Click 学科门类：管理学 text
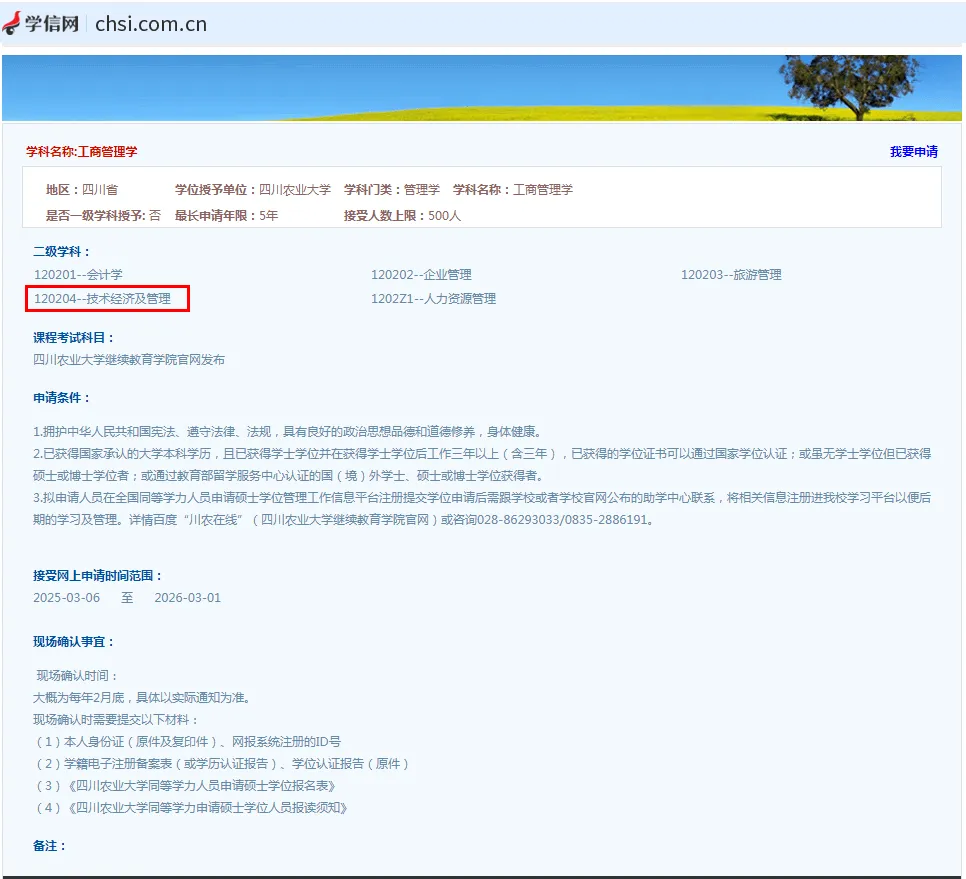This screenshot has height=879, width=966. pyautogui.click(x=392, y=190)
